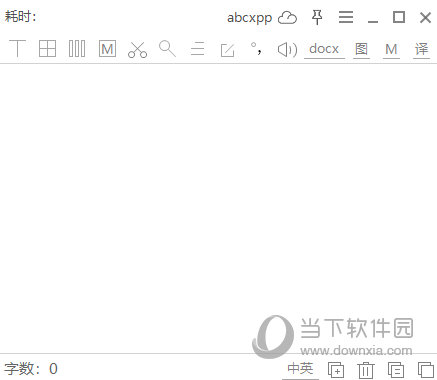437x380 pixels.
Task: Click the underlined M button
Action: point(391,49)
